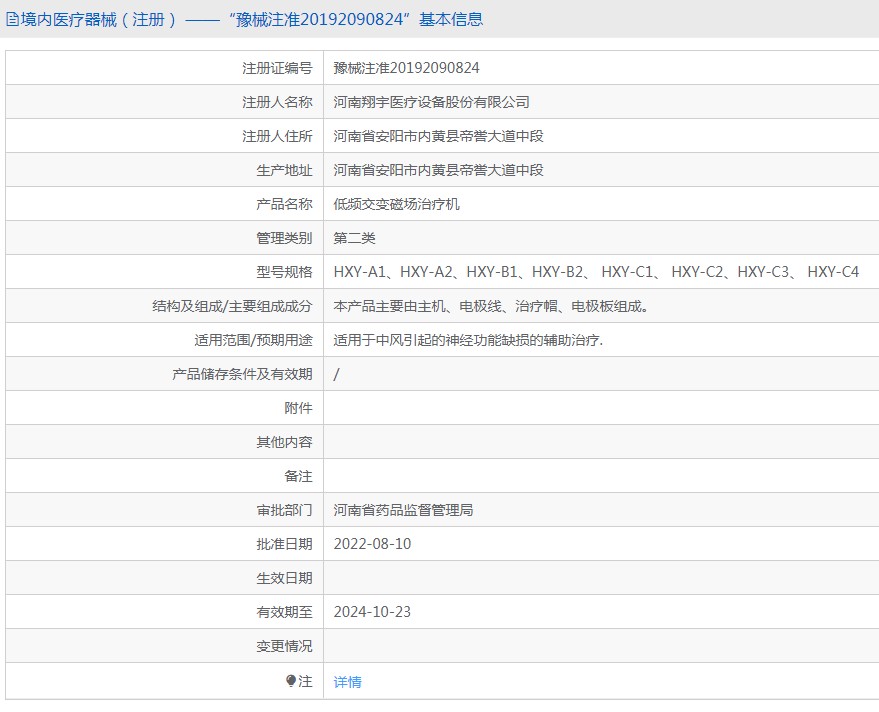Click the model list starting HXY-A1

point(596,272)
